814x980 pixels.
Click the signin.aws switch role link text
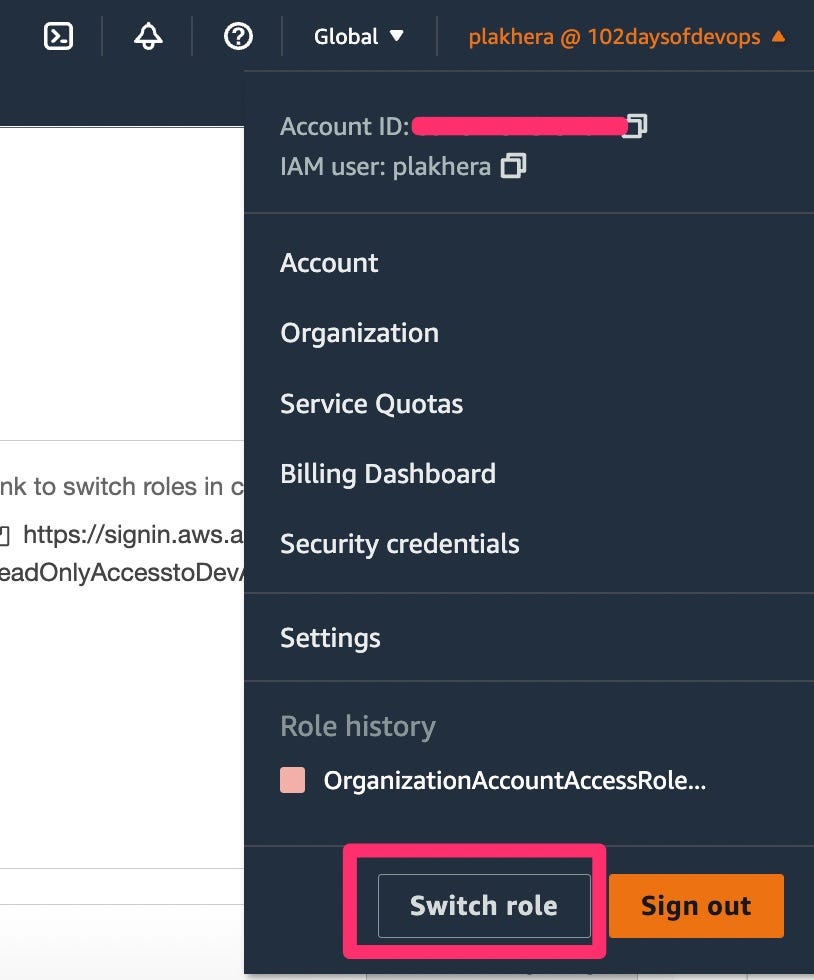132,536
